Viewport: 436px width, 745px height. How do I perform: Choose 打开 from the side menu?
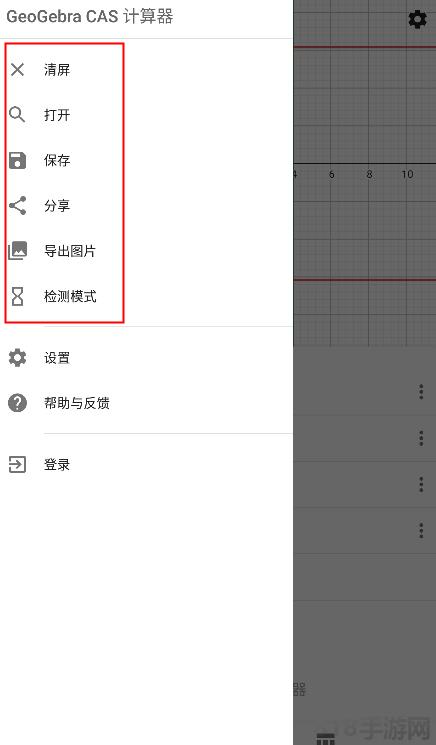(57, 115)
